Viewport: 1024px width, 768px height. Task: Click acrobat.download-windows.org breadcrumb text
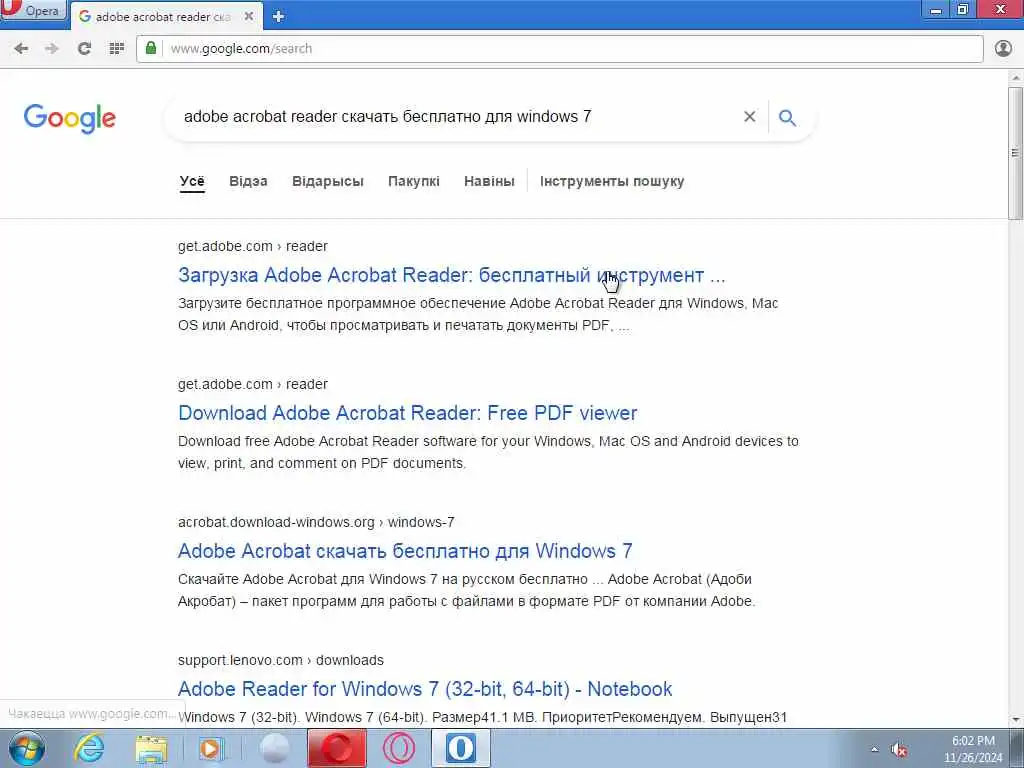[x=316, y=522]
